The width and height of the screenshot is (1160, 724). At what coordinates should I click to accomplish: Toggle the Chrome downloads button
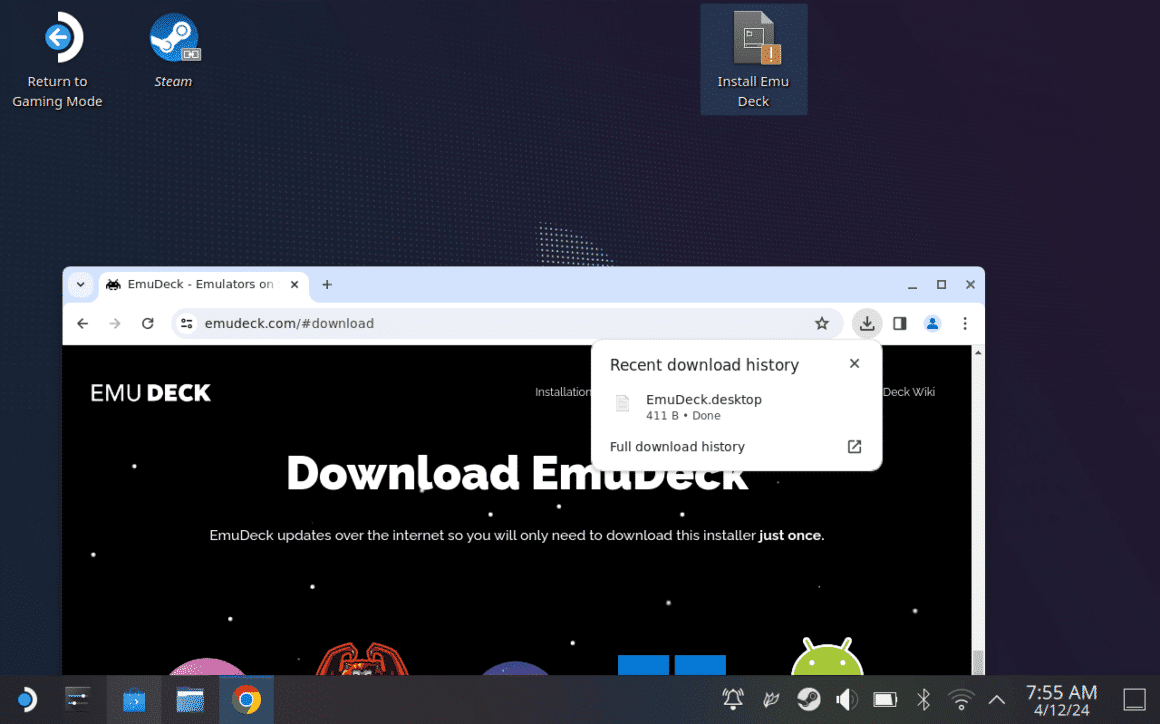point(867,323)
